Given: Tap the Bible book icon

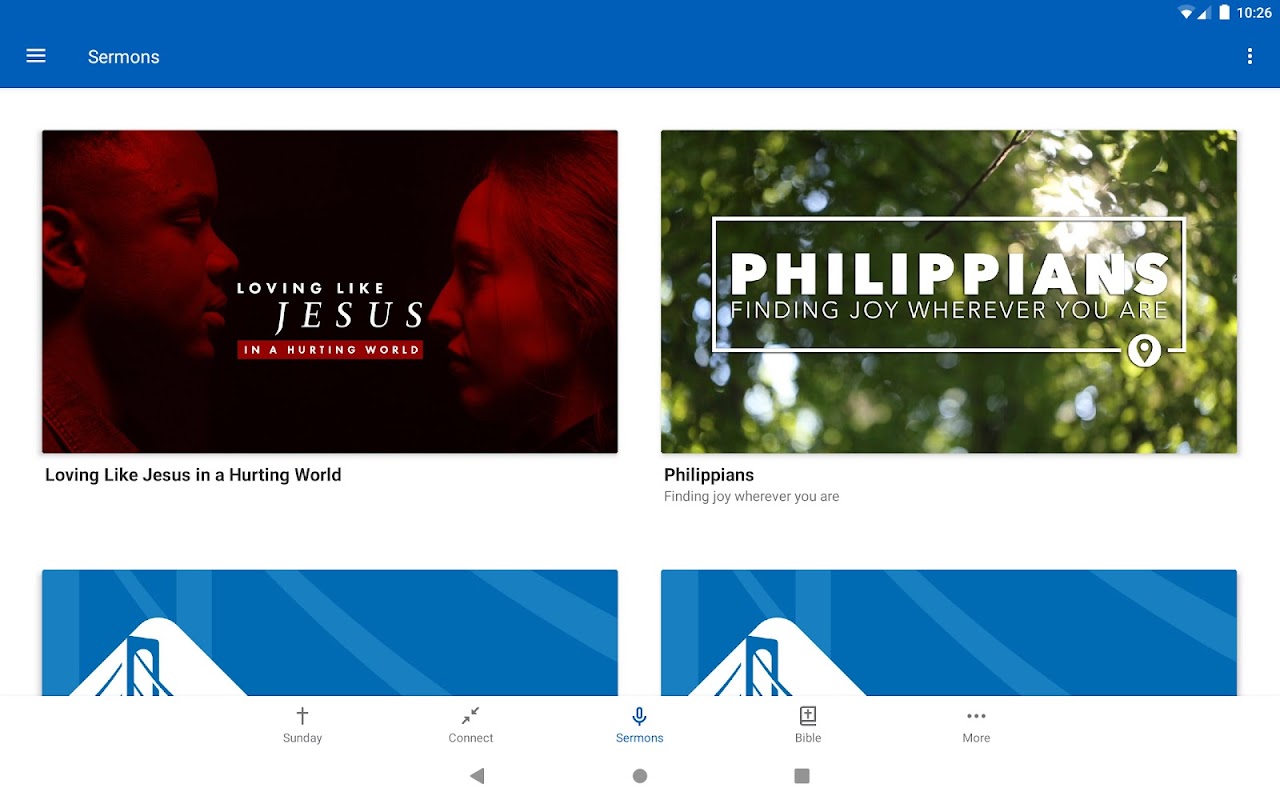Looking at the screenshot, I should [x=808, y=715].
